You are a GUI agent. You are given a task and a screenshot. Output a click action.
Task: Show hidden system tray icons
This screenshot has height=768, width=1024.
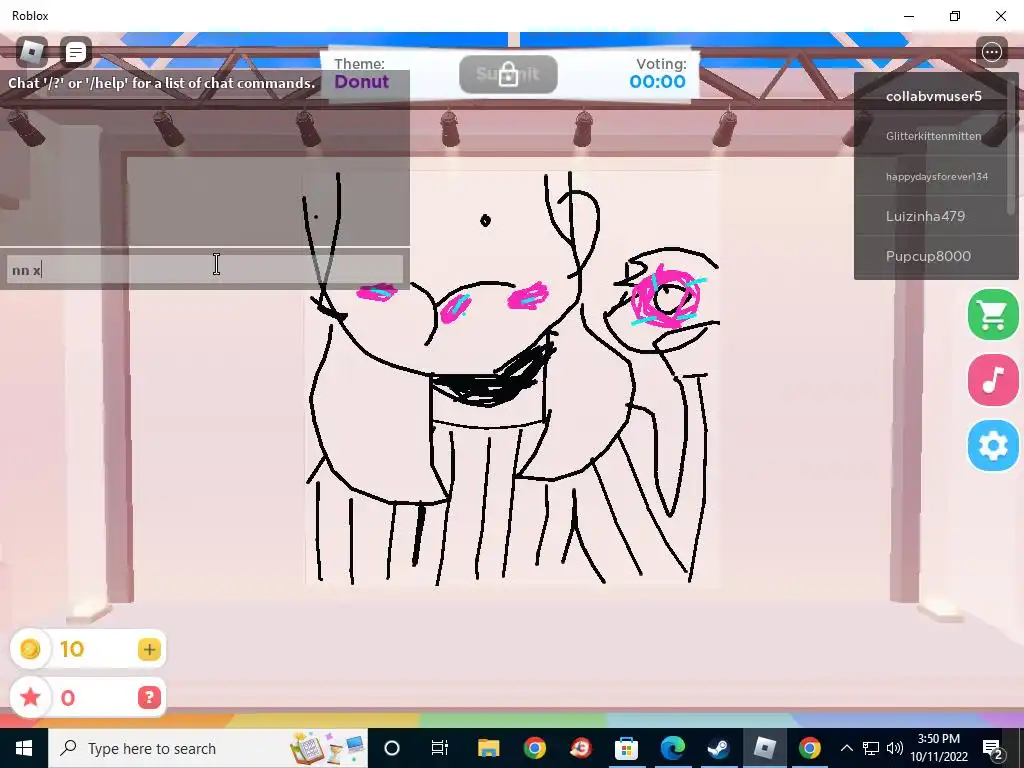click(846, 748)
